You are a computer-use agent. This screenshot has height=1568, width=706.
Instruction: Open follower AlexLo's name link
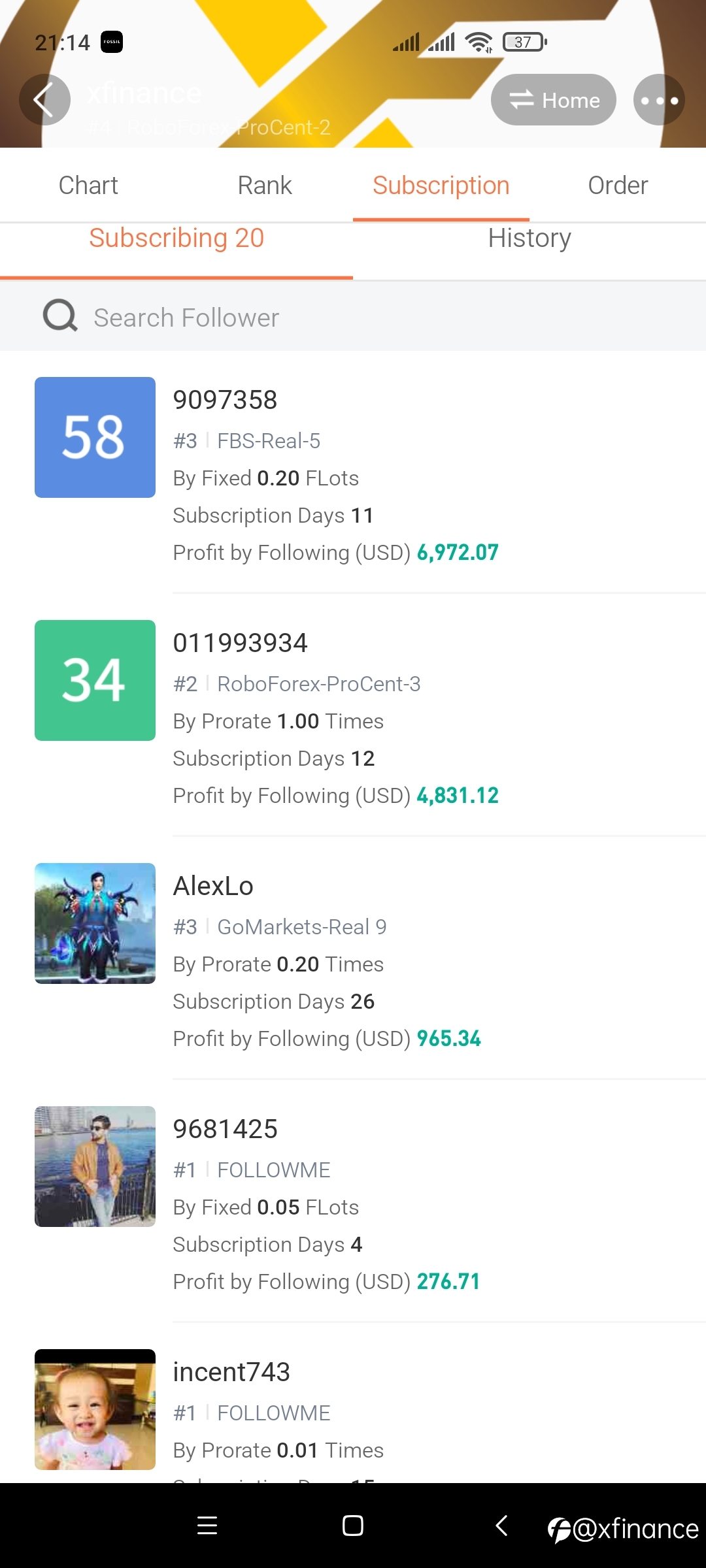(213, 886)
